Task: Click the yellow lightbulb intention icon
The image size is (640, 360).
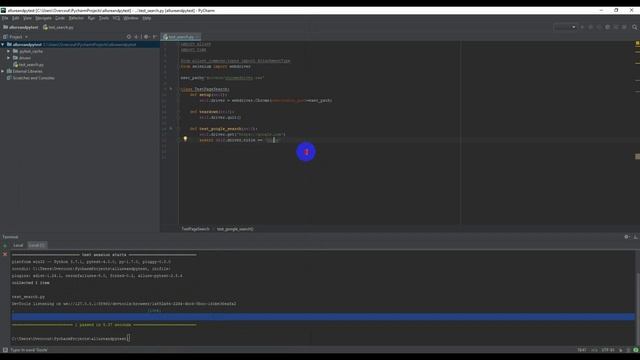Action: click(185, 139)
